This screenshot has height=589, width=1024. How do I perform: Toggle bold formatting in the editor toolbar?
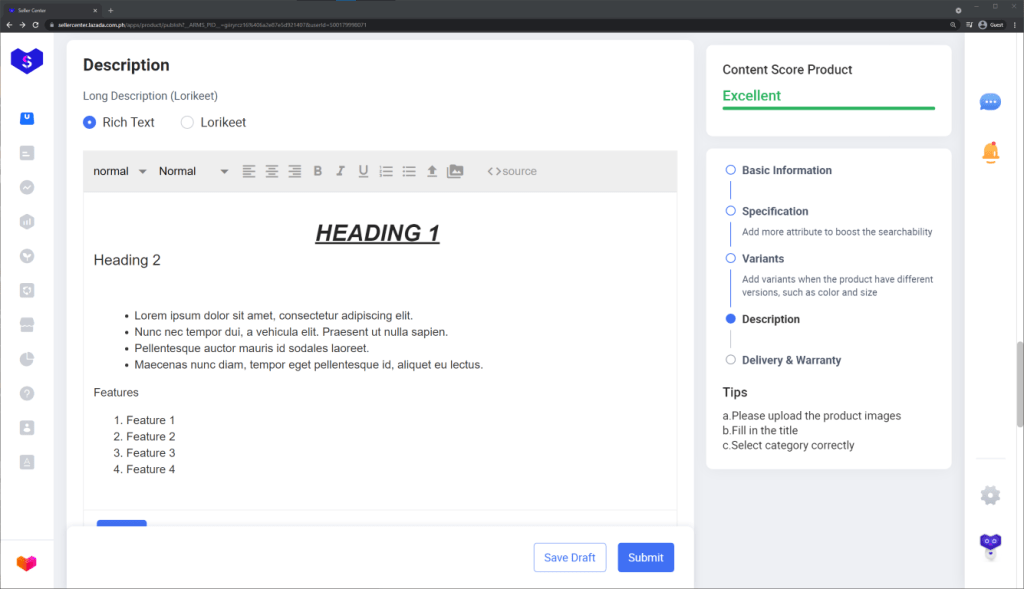[x=318, y=171]
